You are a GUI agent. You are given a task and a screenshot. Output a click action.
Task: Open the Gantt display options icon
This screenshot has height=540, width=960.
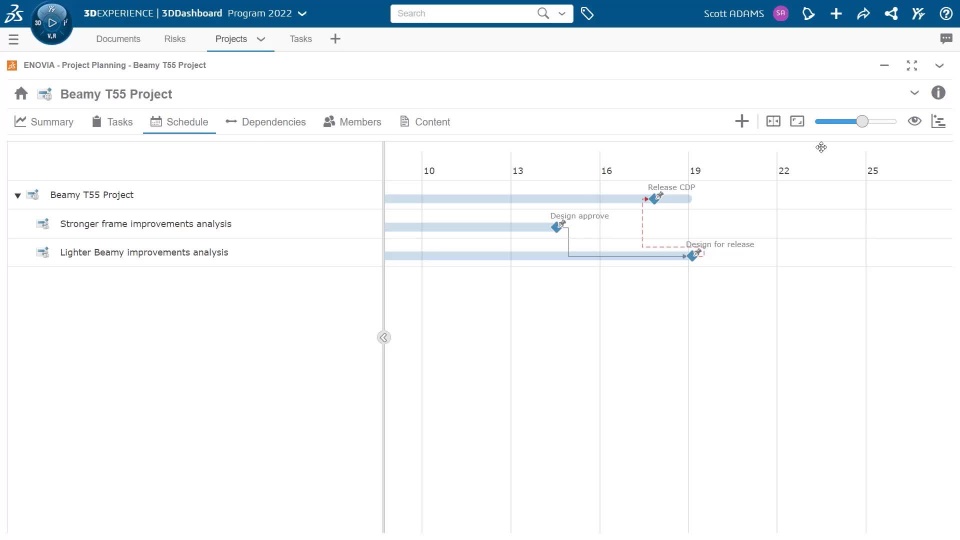coord(938,121)
